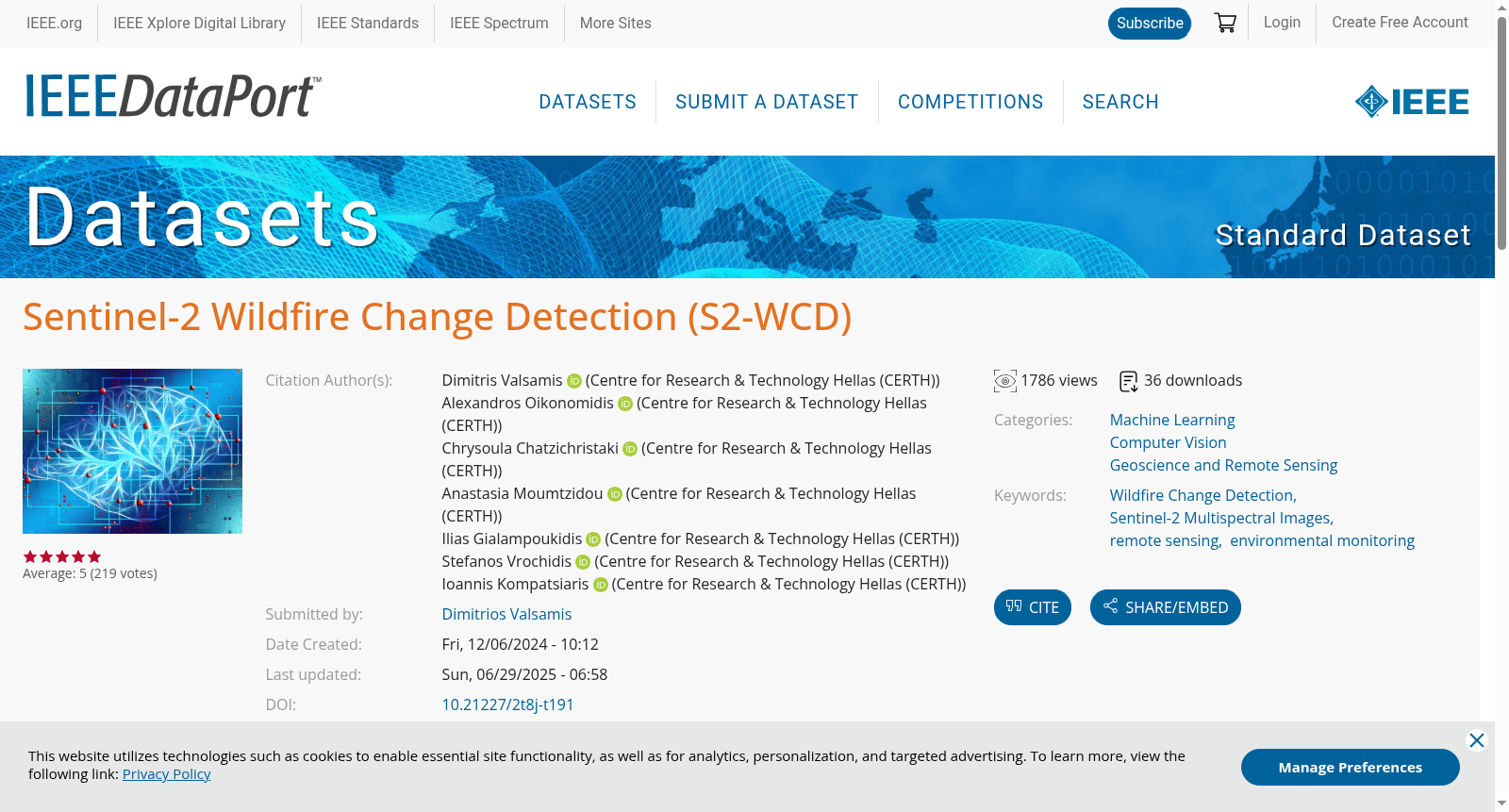The height and width of the screenshot is (812, 1509).
Task: Click the Subscribe button
Action: point(1150,23)
